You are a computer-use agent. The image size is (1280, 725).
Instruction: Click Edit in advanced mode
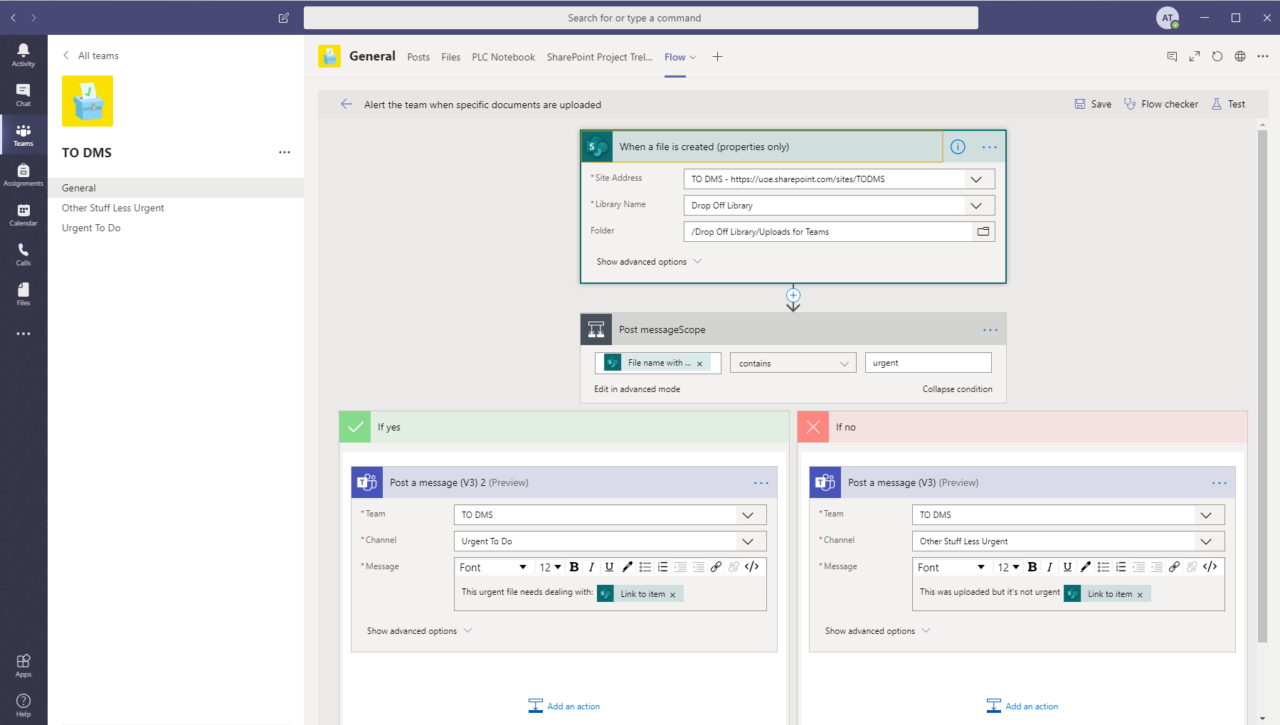[637, 388]
